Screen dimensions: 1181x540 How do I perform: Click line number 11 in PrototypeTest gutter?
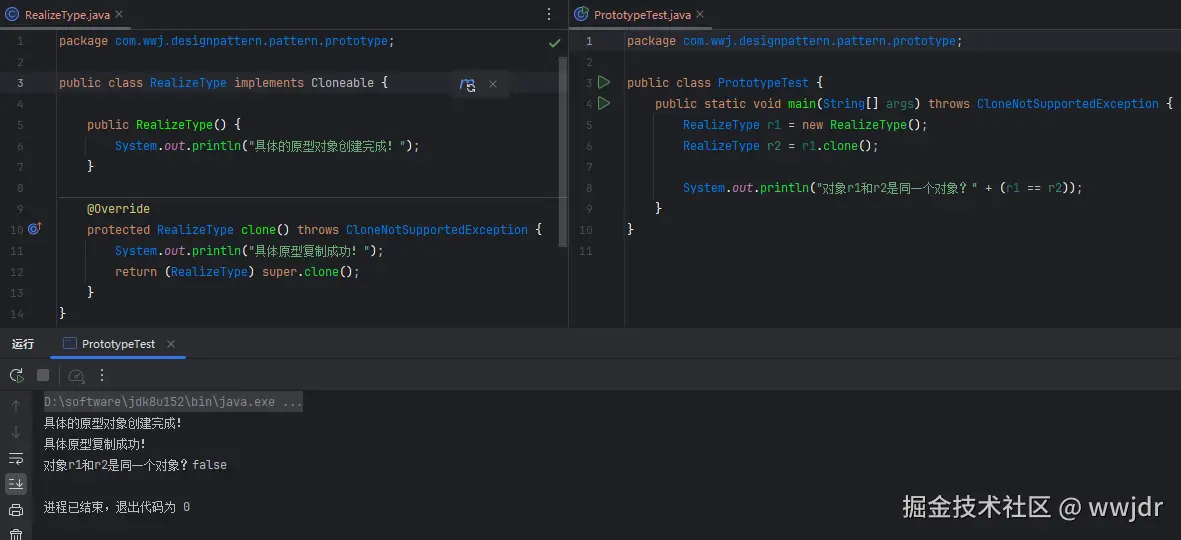587,251
